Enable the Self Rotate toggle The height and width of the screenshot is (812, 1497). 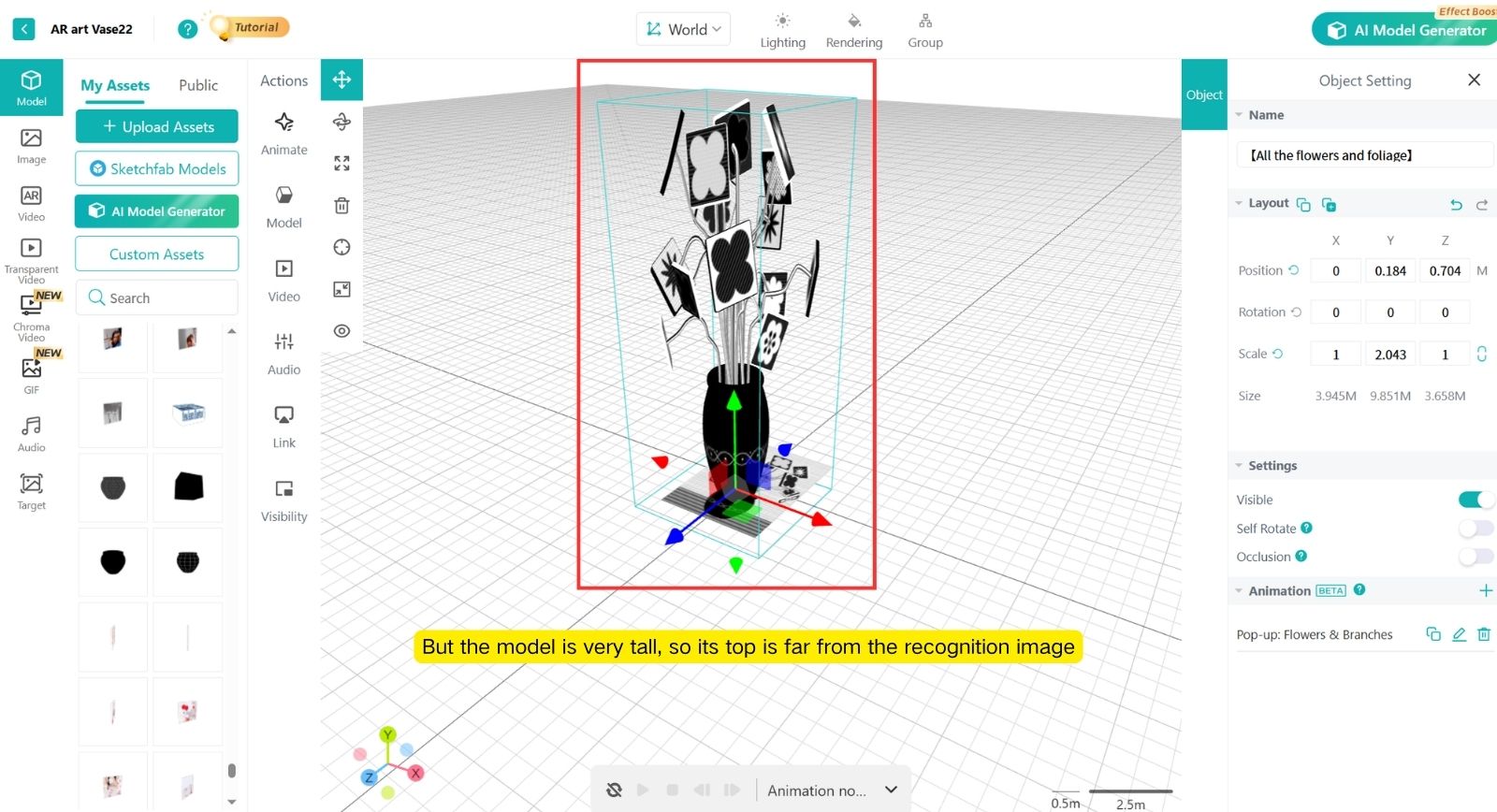(1475, 529)
